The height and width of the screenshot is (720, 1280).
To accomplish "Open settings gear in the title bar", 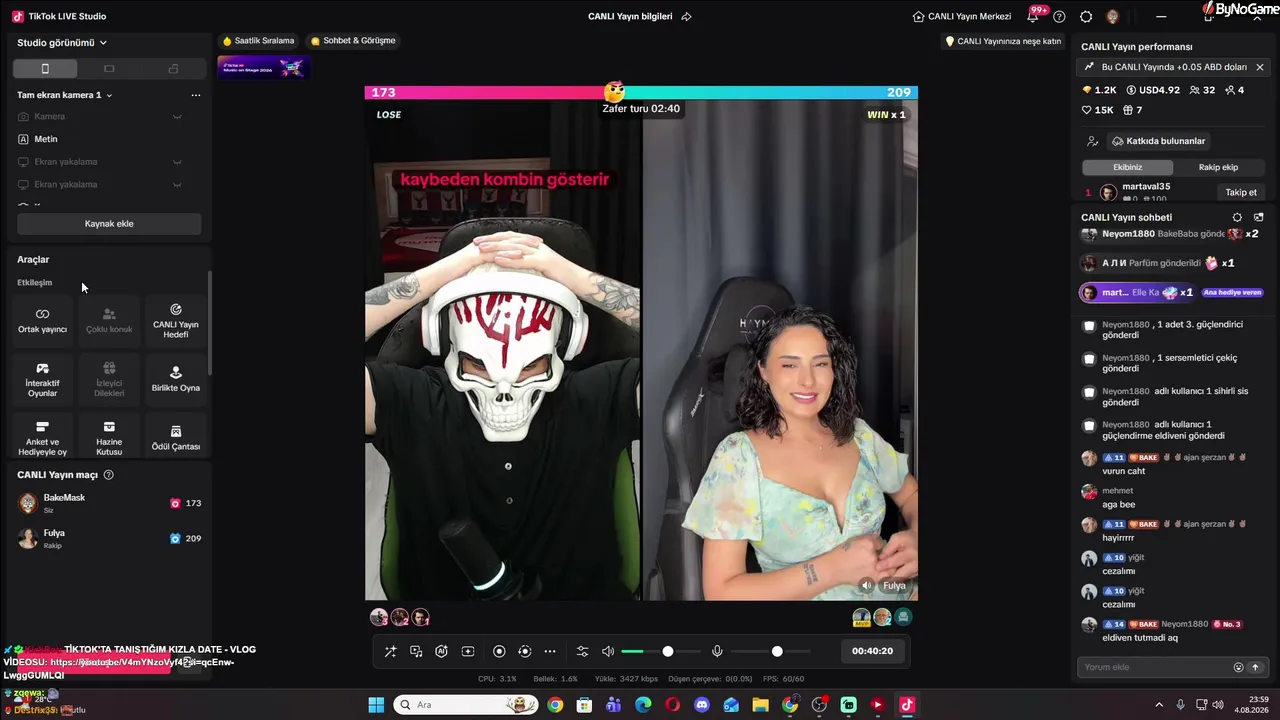I will pyautogui.click(x=1086, y=16).
